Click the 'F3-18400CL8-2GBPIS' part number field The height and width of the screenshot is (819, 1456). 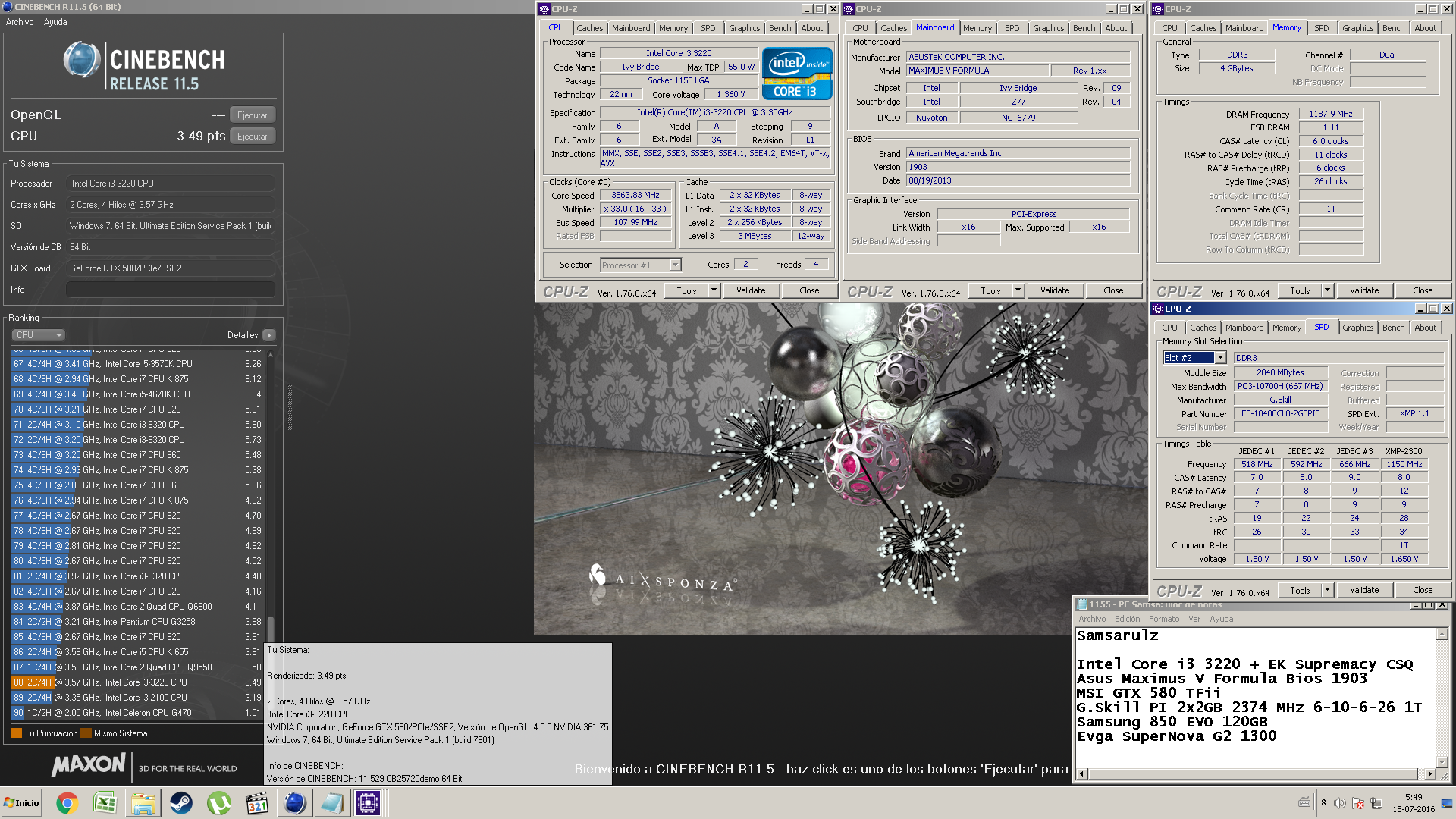pos(1280,414)
